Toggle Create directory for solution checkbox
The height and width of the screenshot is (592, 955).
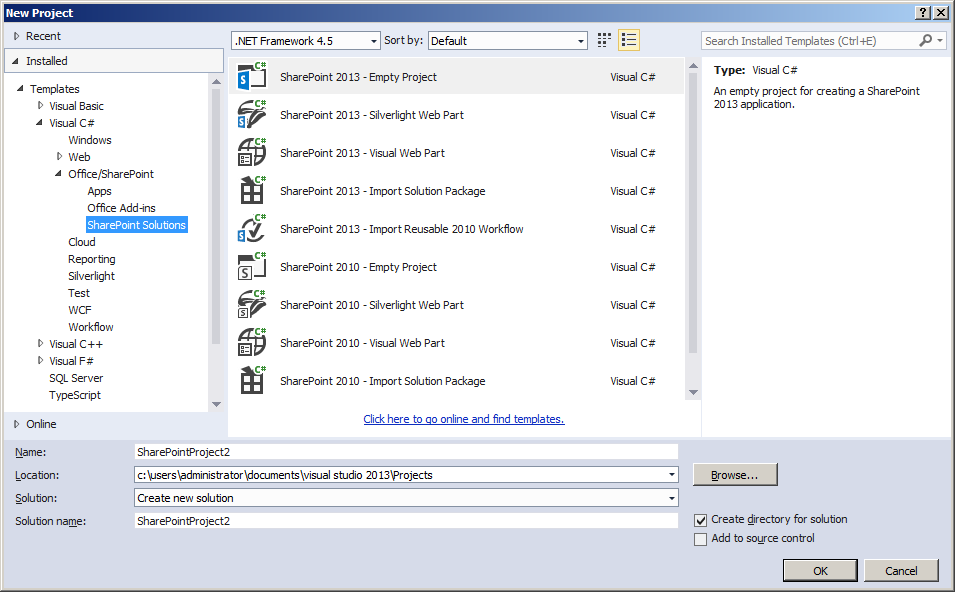pyautogui.click(x=700, y=520)
